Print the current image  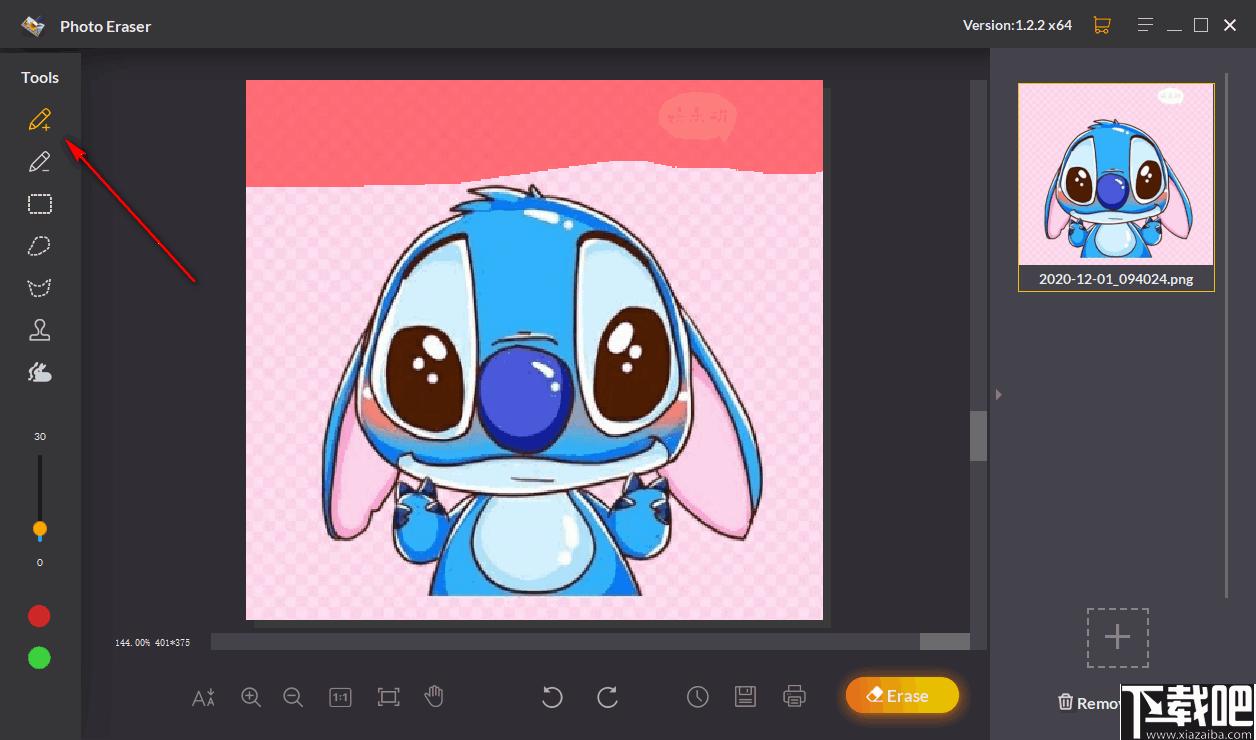794,696
